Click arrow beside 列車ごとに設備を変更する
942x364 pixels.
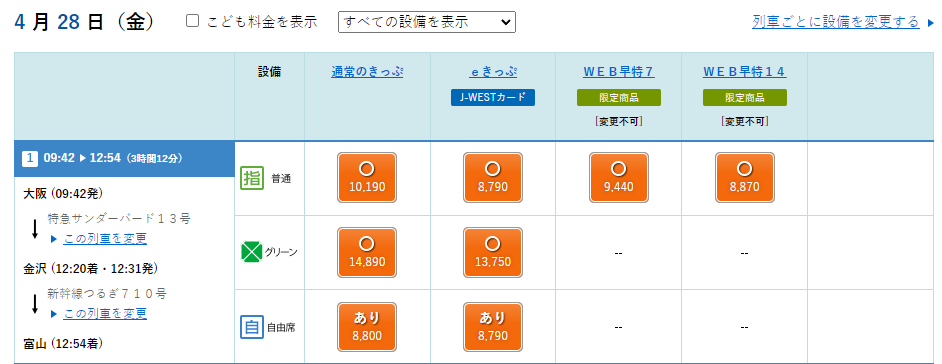pos(931,23)
